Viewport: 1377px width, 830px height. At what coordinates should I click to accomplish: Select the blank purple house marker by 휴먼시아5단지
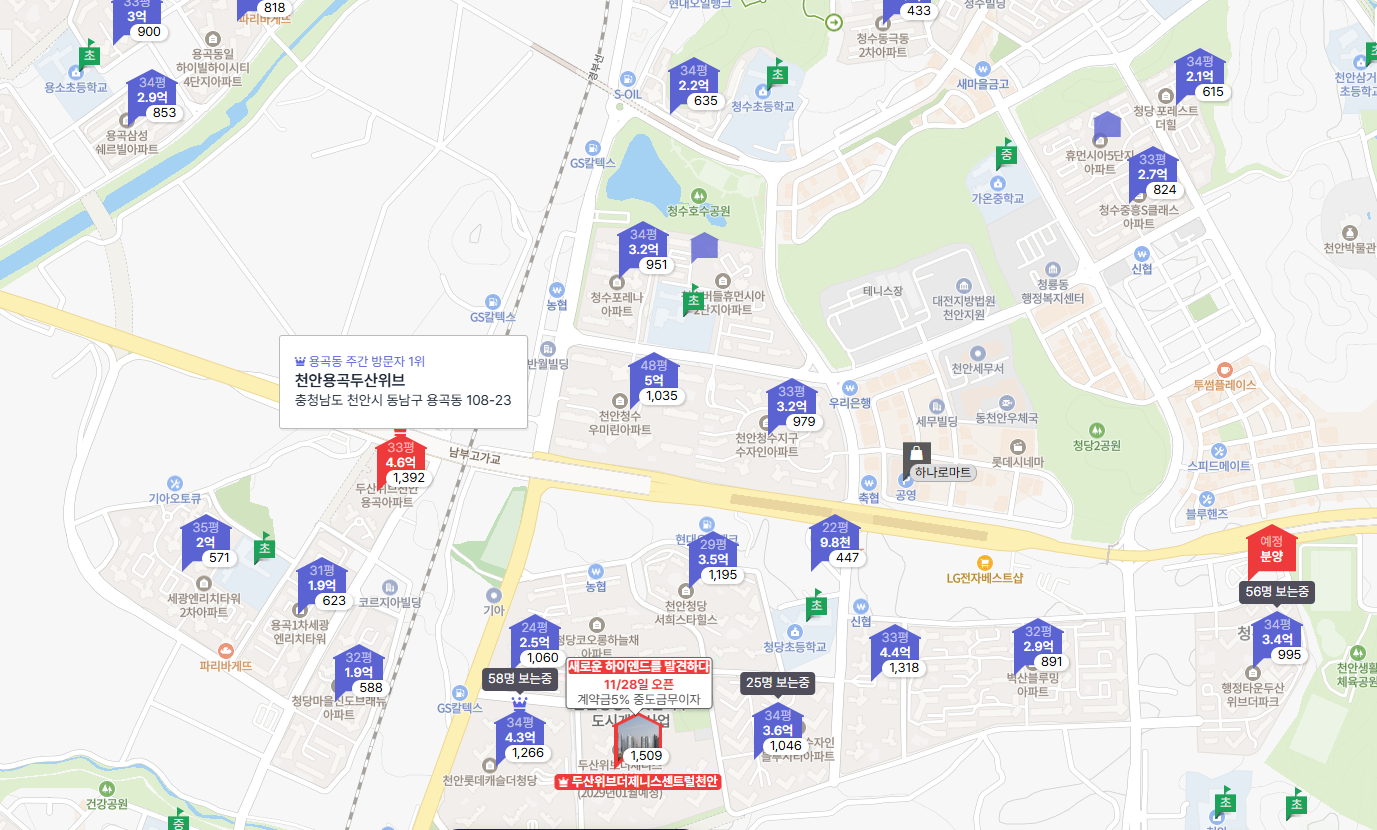click(1106, 127)
